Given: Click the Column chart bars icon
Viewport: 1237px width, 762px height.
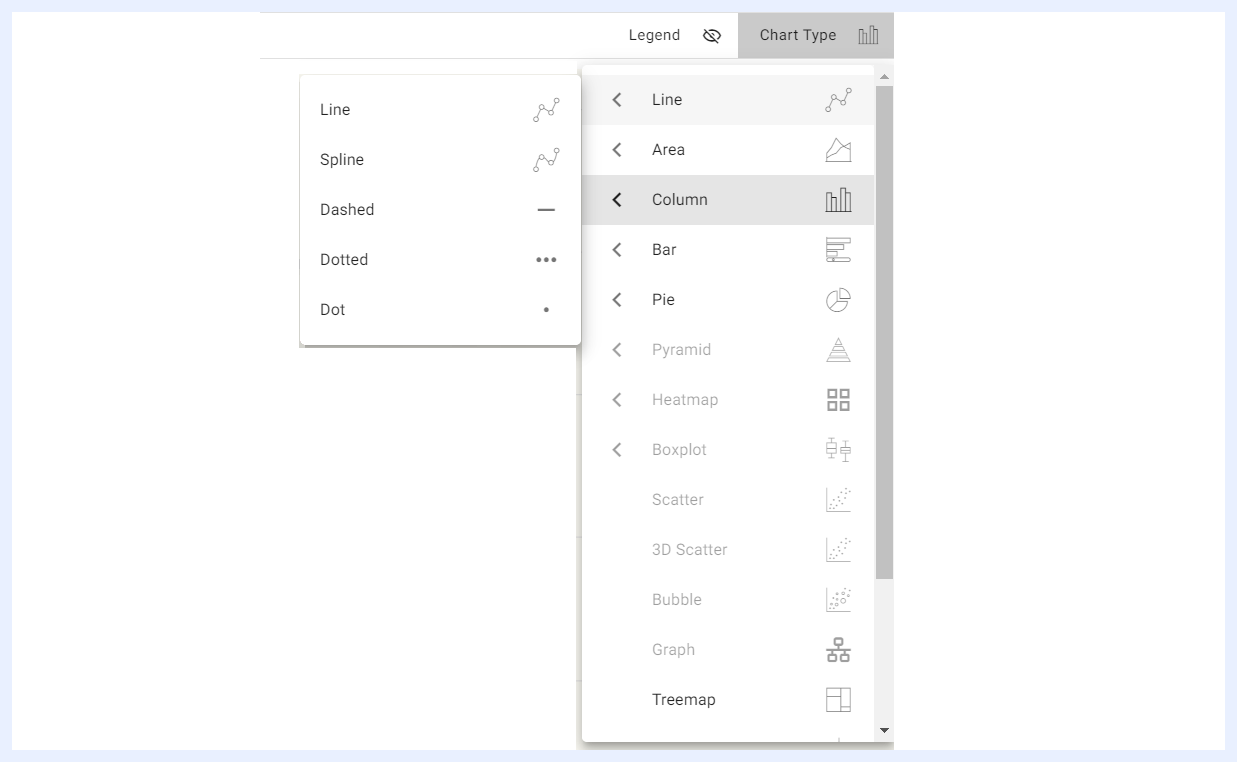Looking at the screenshot, I should click(838, 200).
